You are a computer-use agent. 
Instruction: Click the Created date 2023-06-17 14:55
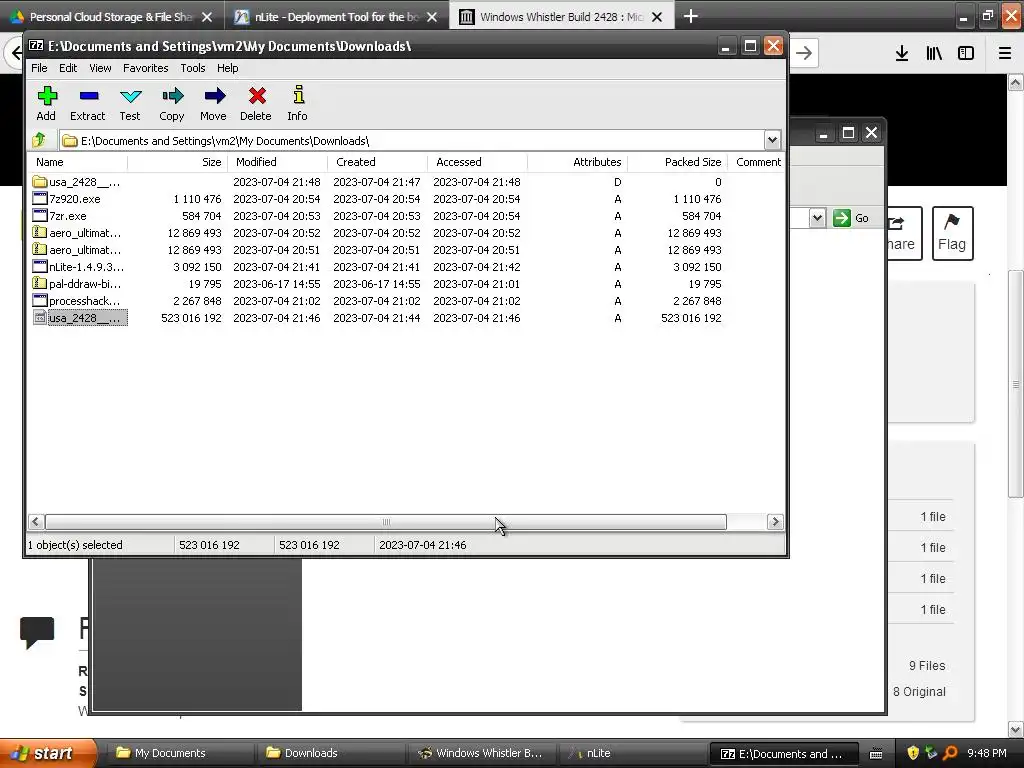tap(377, 284)
